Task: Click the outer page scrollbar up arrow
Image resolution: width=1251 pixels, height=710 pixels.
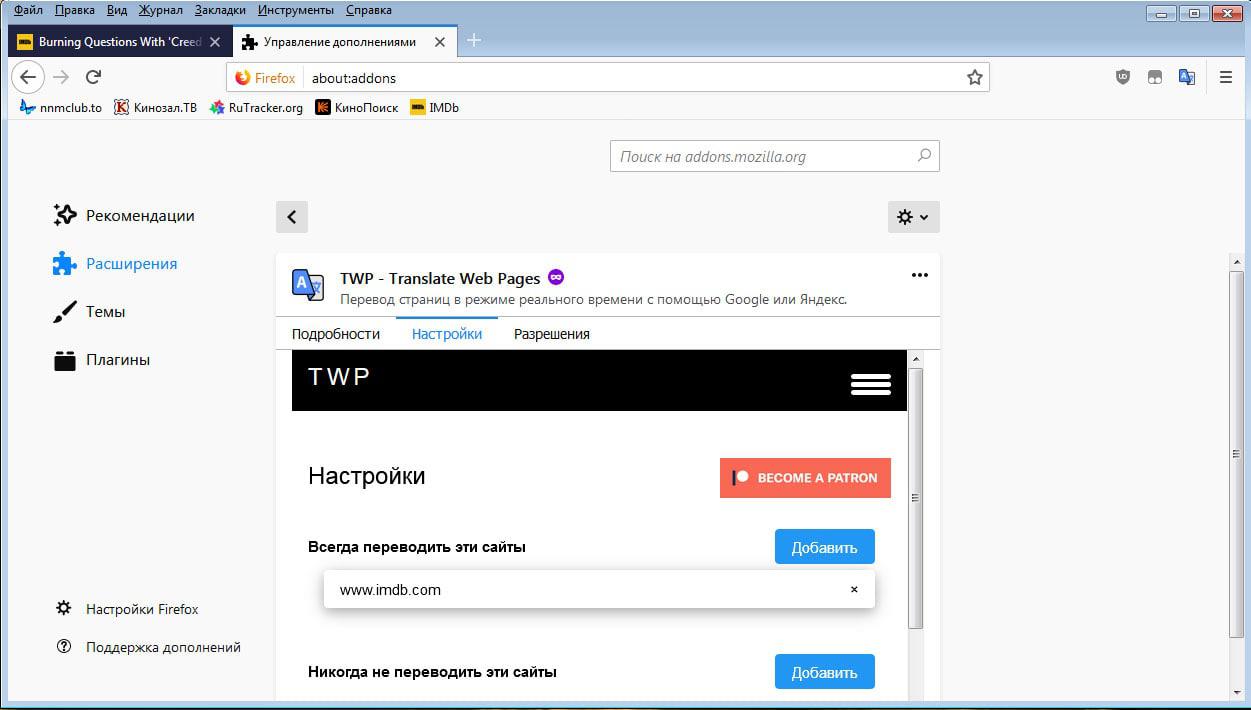Action: pyautogui.click(x=1239, y=262)
